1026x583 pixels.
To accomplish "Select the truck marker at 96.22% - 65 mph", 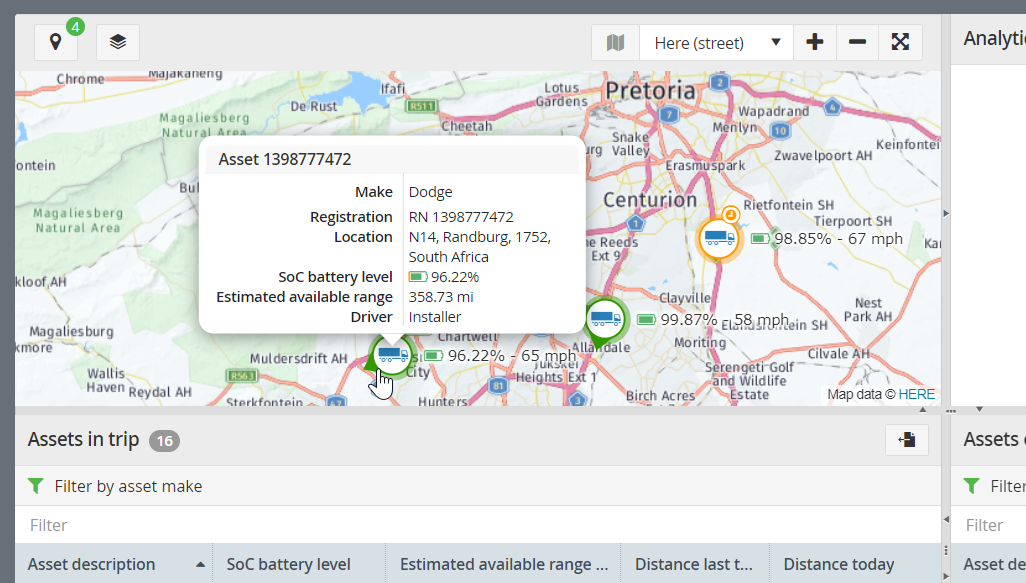I will (392, 355).
